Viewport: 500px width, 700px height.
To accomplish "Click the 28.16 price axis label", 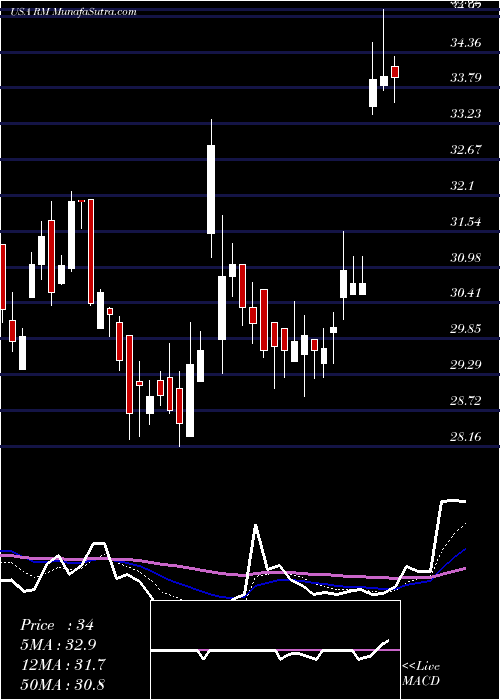I will pos(466,437).
